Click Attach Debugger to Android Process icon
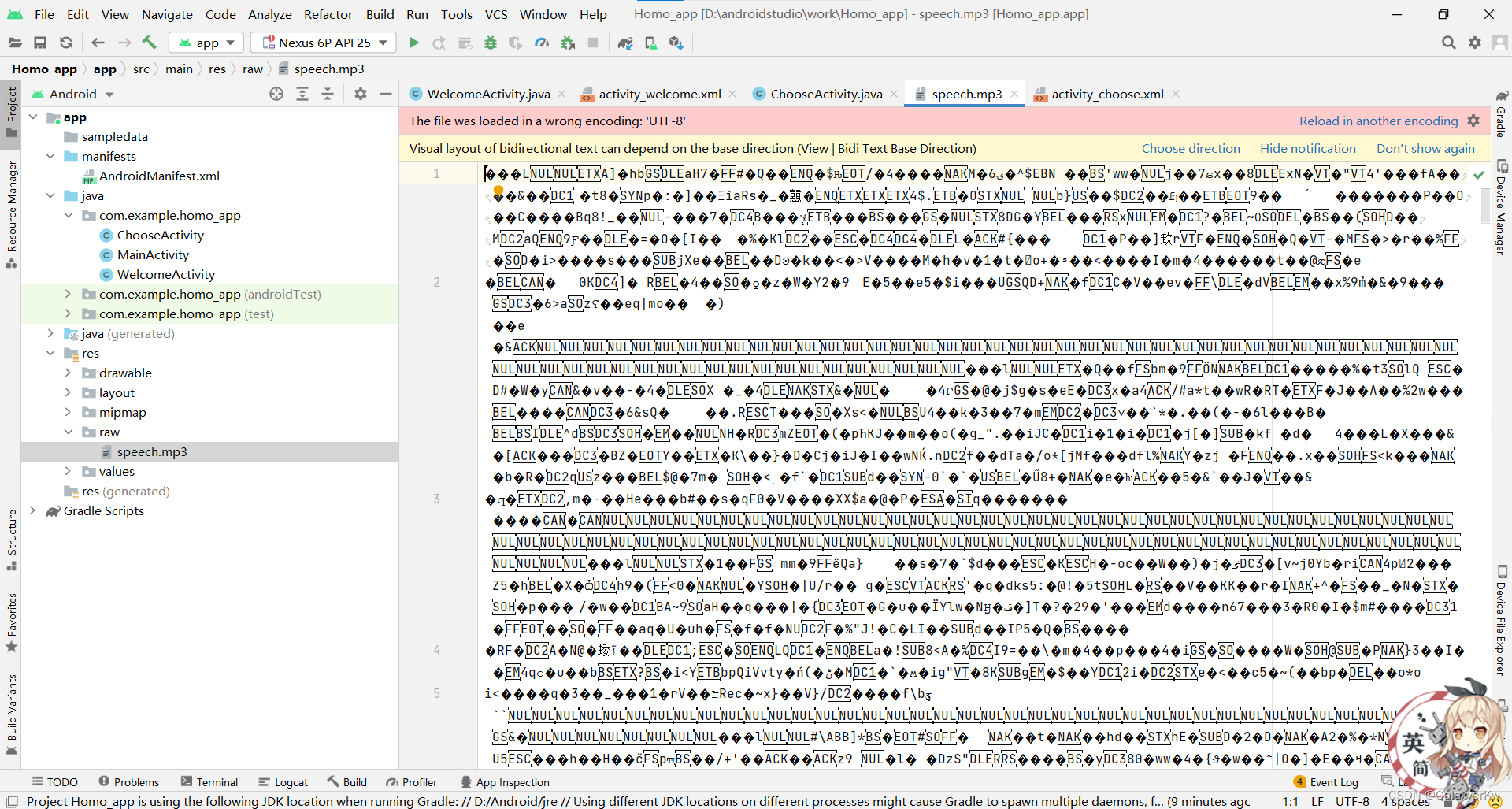Screen dimensions: 1512x809 click(568, 43)
